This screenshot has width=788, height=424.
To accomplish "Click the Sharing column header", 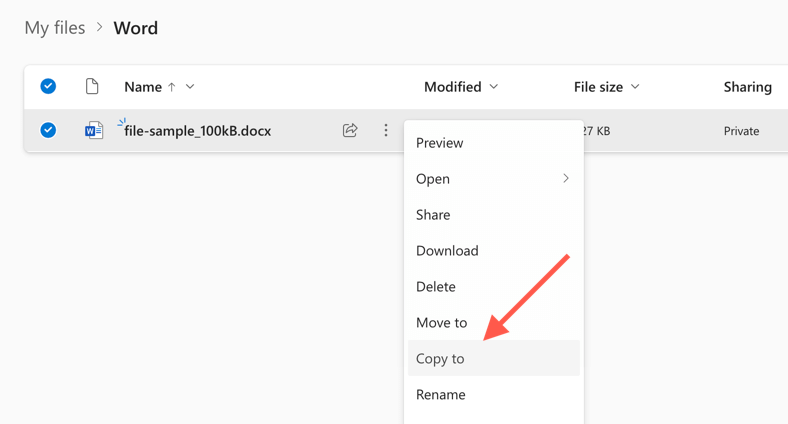I will coord(747,87).
